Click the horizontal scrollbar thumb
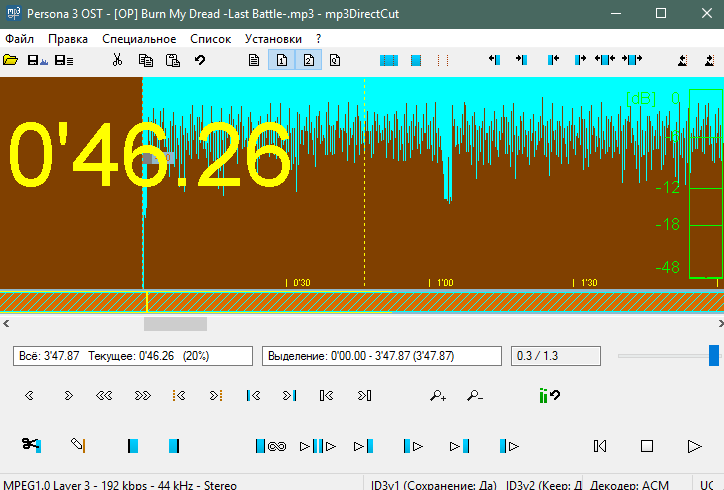Image resolution: width=724 pixels, height=490 pixels. [175, 324]
